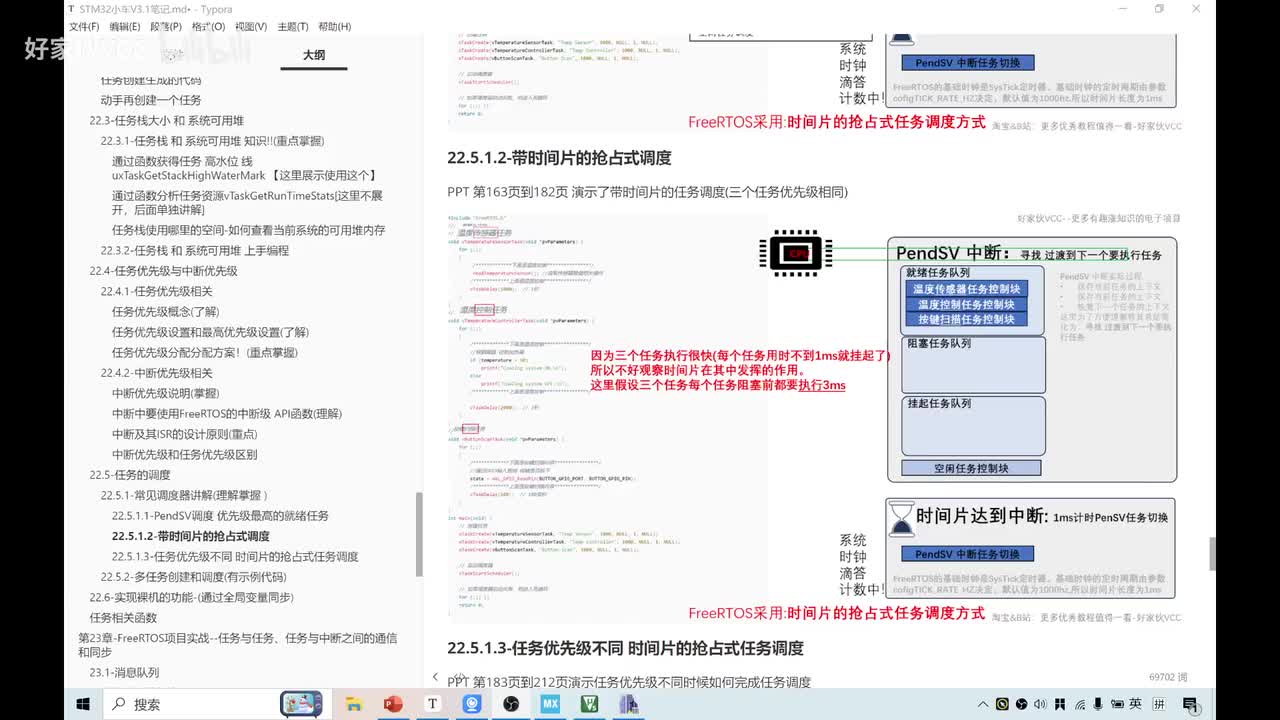1280x720 pixels.
Task: Open 23.1-消息队列 outline entry
Action: [124, 672]
